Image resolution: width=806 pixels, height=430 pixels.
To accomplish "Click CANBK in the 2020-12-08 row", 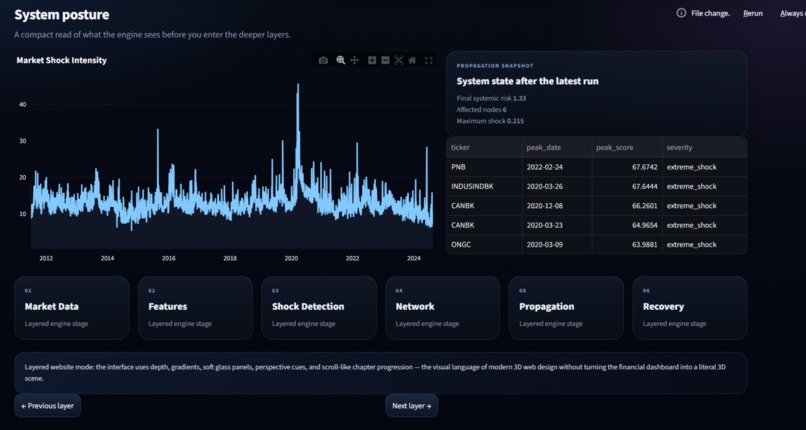I will (484, 205).
